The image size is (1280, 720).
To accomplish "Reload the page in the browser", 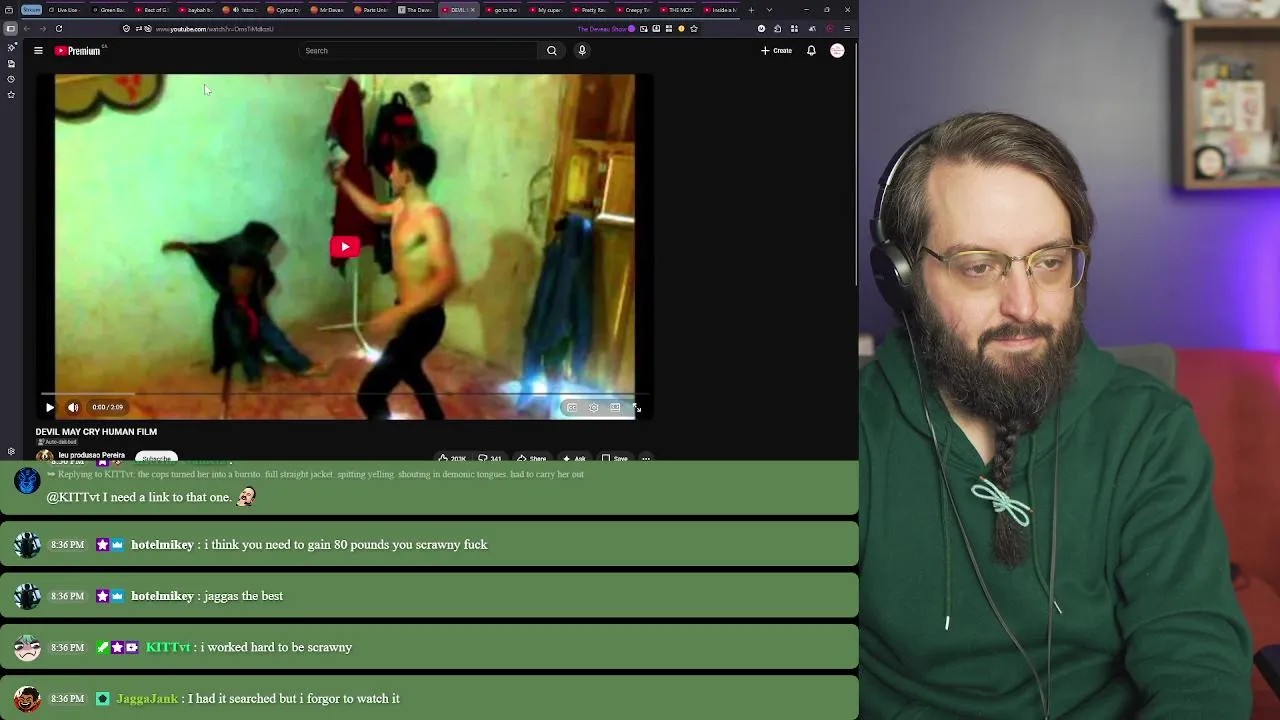I will (58, 29).
